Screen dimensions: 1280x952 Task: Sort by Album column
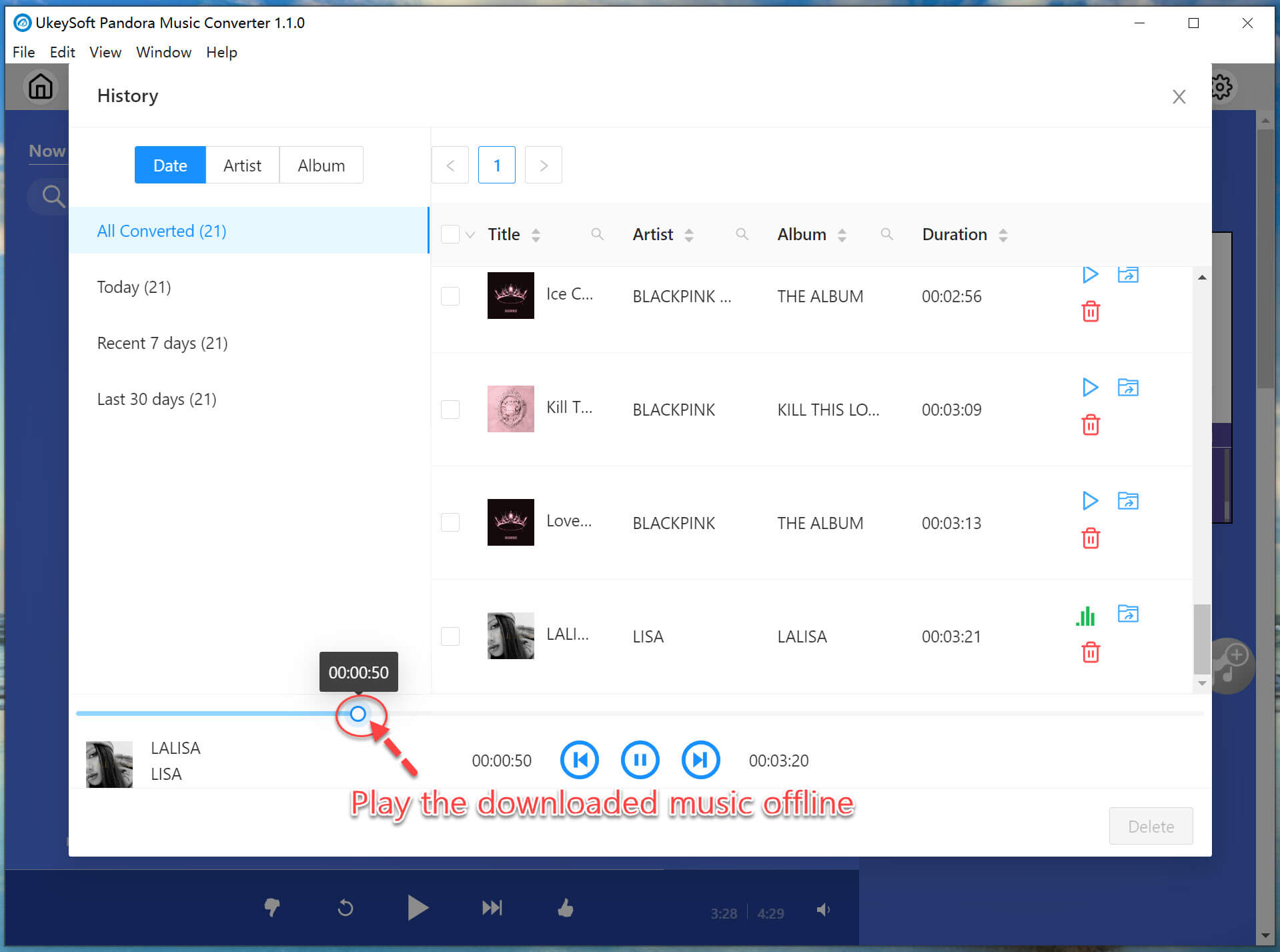click(842, 235)
